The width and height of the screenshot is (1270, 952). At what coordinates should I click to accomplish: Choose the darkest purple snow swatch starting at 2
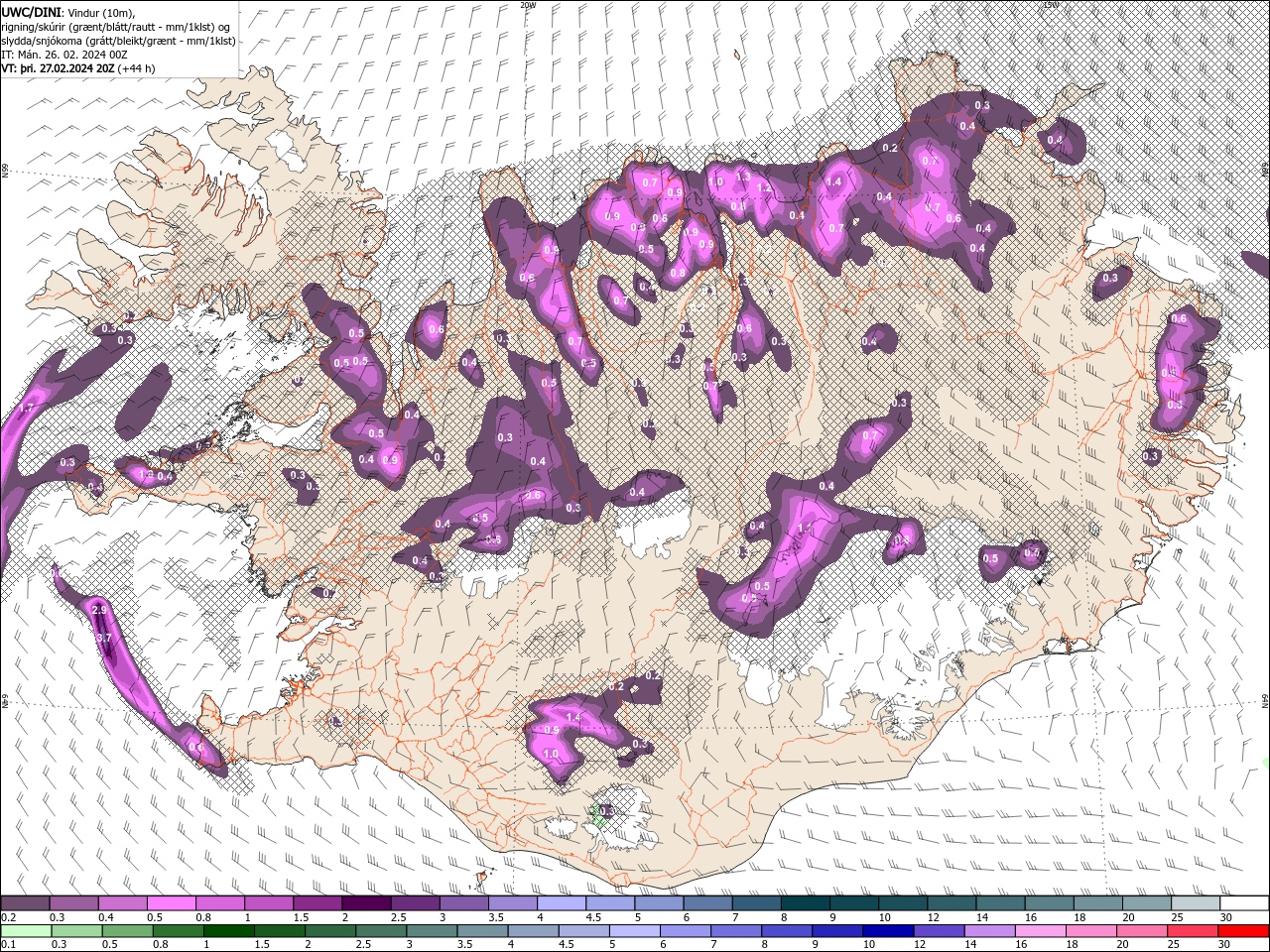(x=366, y=903)
